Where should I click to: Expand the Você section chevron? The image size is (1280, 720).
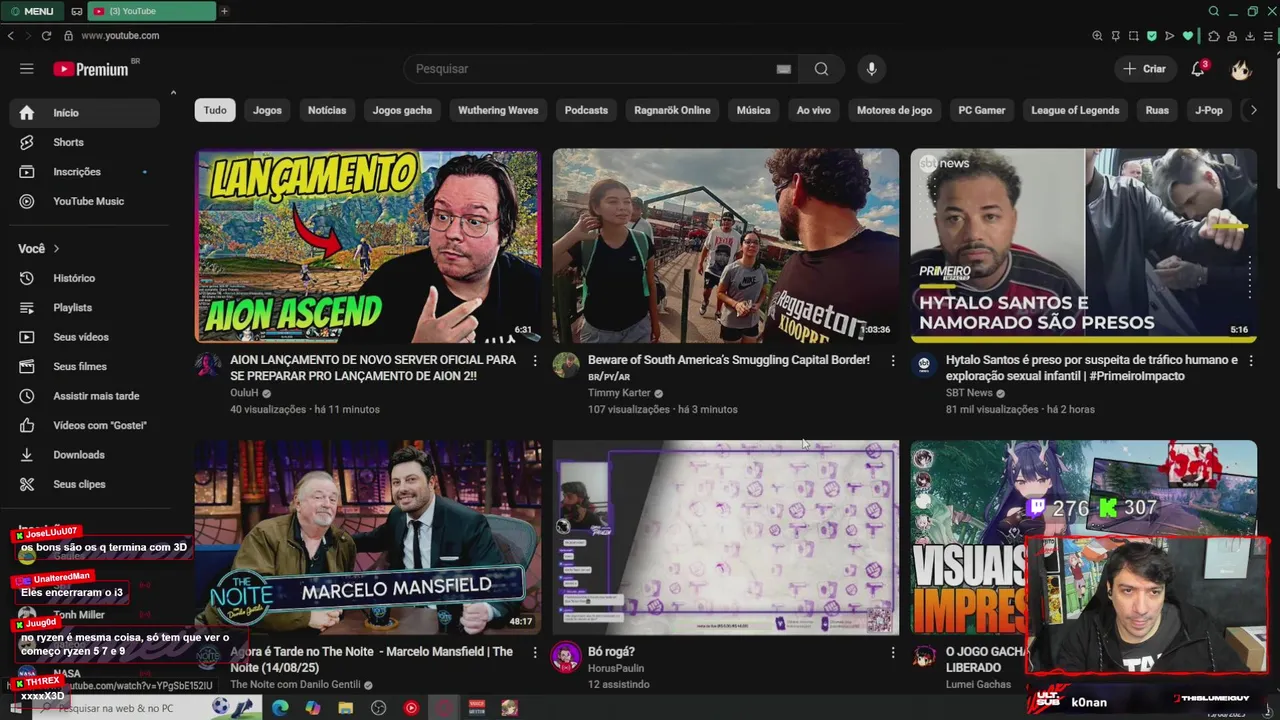click(56, 248)
